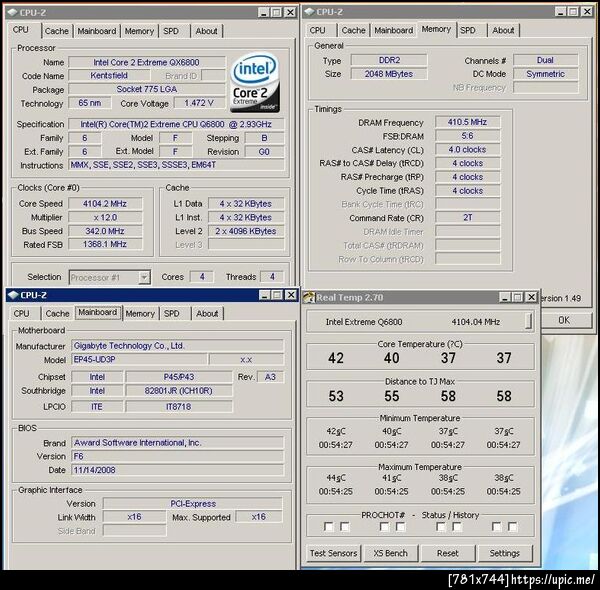Open Mainboard tab in top-right CPU-Z memory window
This screenshot has height=590, width=600.
[x=393, y=30]
